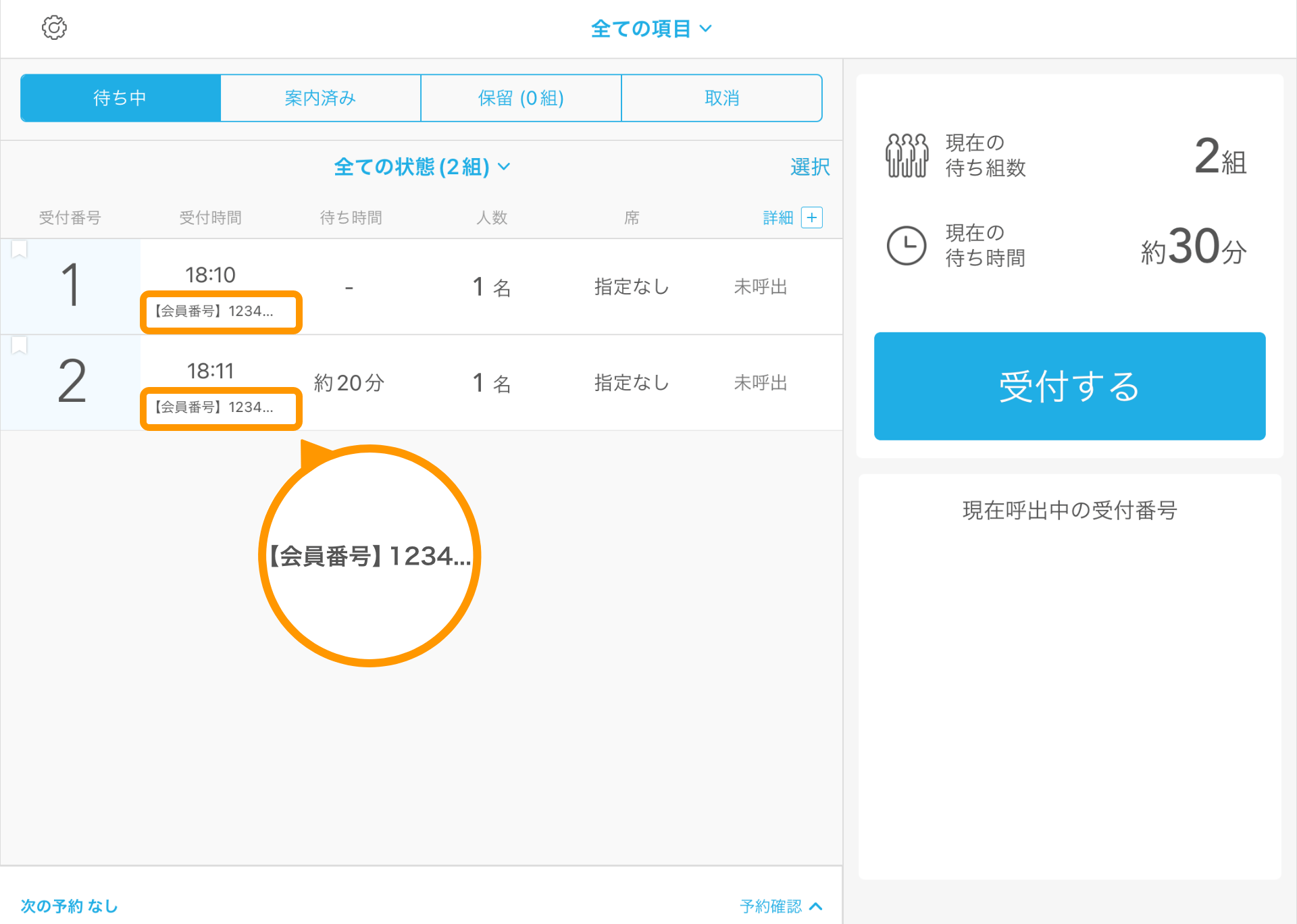Toggle bookmark flag on reception number 1
1297x924 pixels.
[20, 249]
